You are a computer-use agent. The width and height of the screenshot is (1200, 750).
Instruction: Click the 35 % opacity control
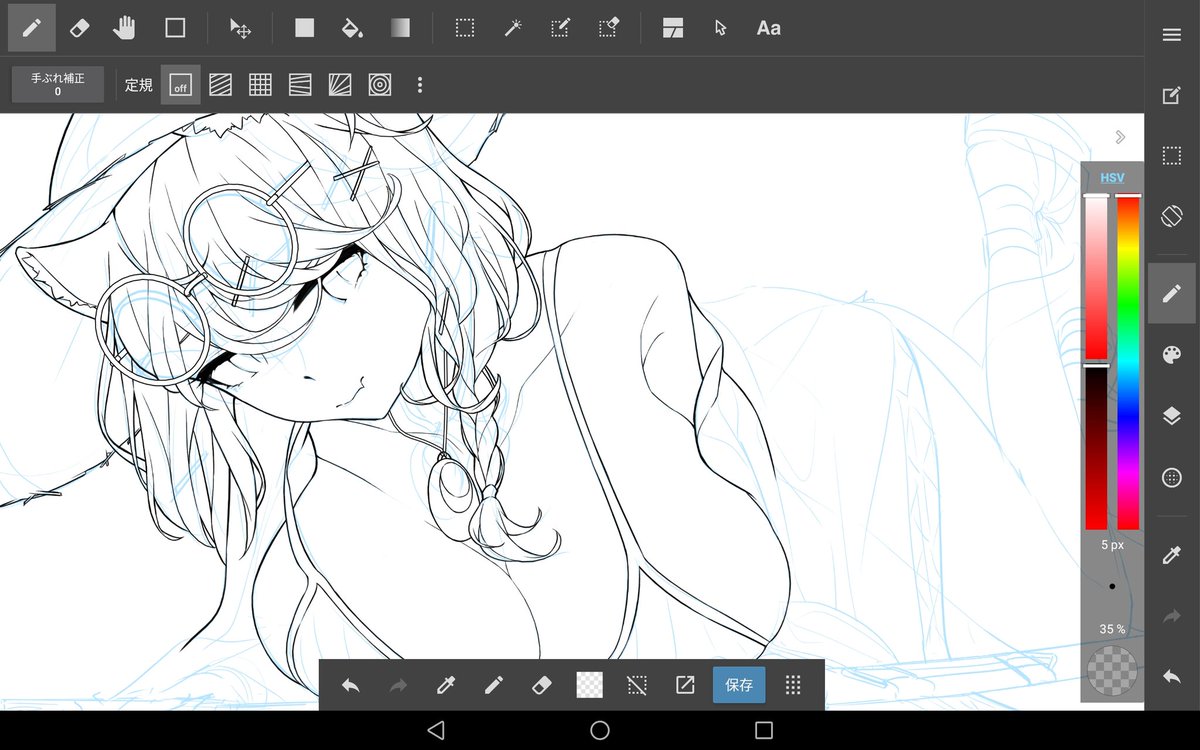click(x=1112, y=629)
